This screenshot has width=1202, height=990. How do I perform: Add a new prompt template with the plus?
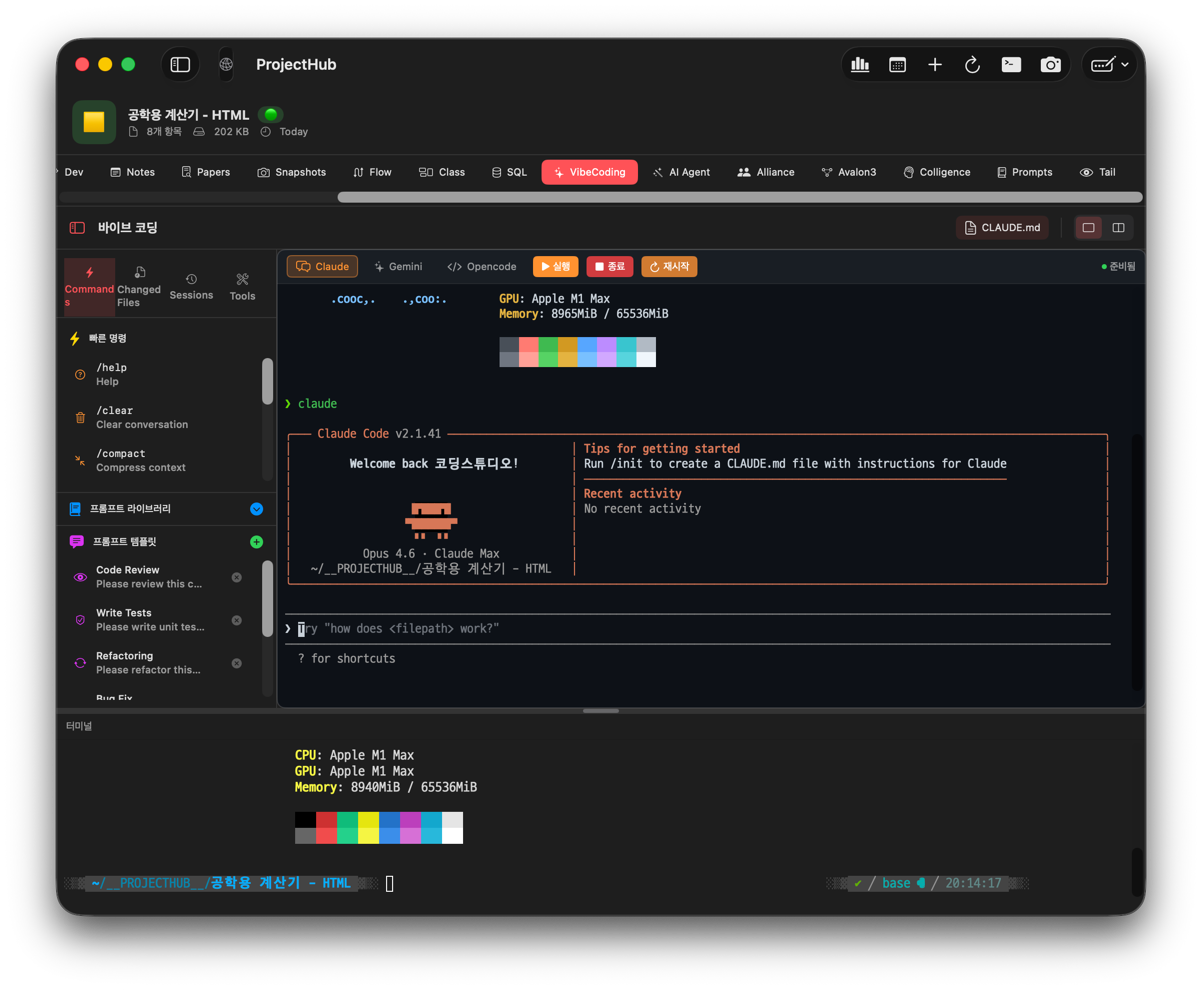256,541
